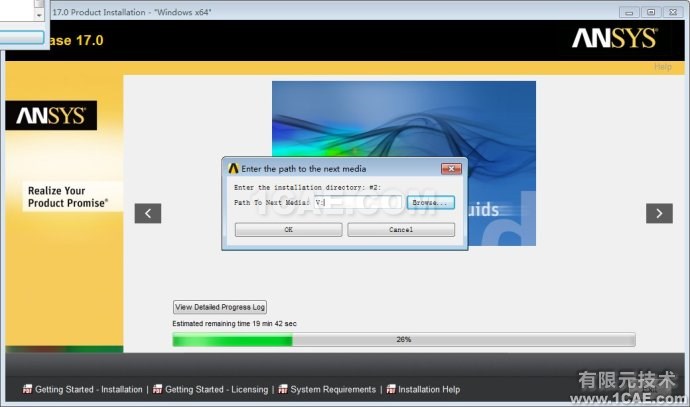Click the PDF icon beside Getting Started - Installation
Image resolution: width=690 pixels, height=407 pixels.
27,389
